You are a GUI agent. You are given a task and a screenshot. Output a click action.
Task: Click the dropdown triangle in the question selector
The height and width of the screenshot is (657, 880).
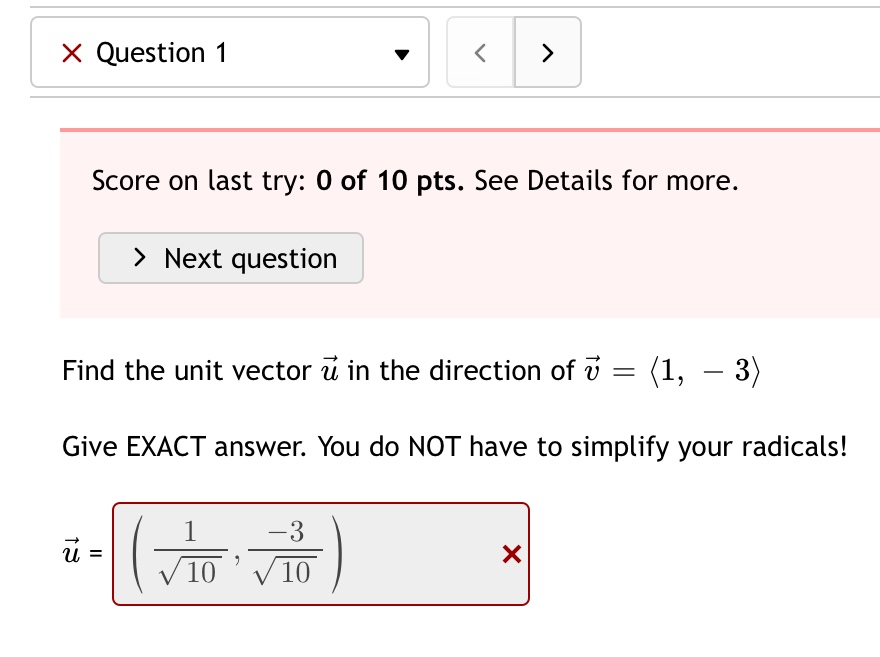400,55
